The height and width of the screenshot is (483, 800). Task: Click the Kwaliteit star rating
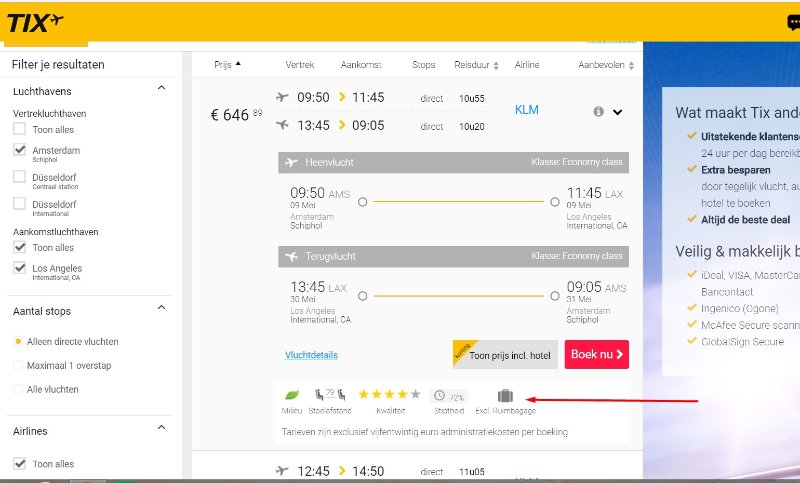(389, 395)
